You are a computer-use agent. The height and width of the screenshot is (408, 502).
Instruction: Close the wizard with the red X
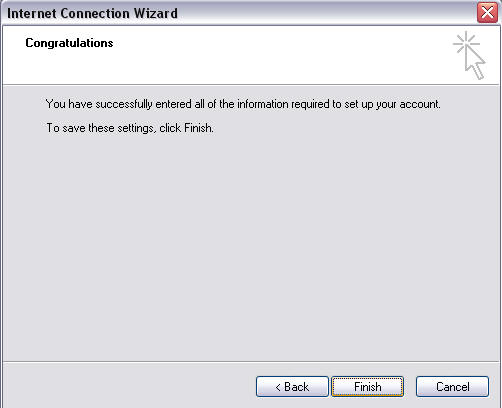coord(487,13)
